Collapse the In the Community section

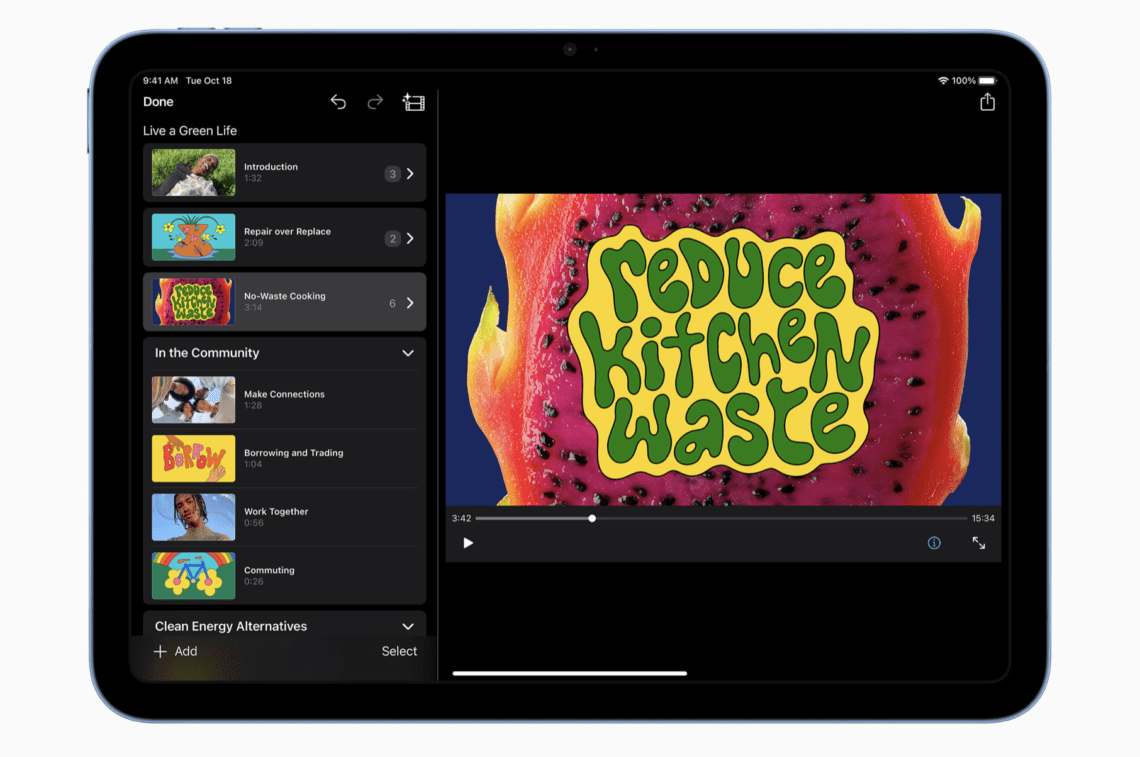407,353
